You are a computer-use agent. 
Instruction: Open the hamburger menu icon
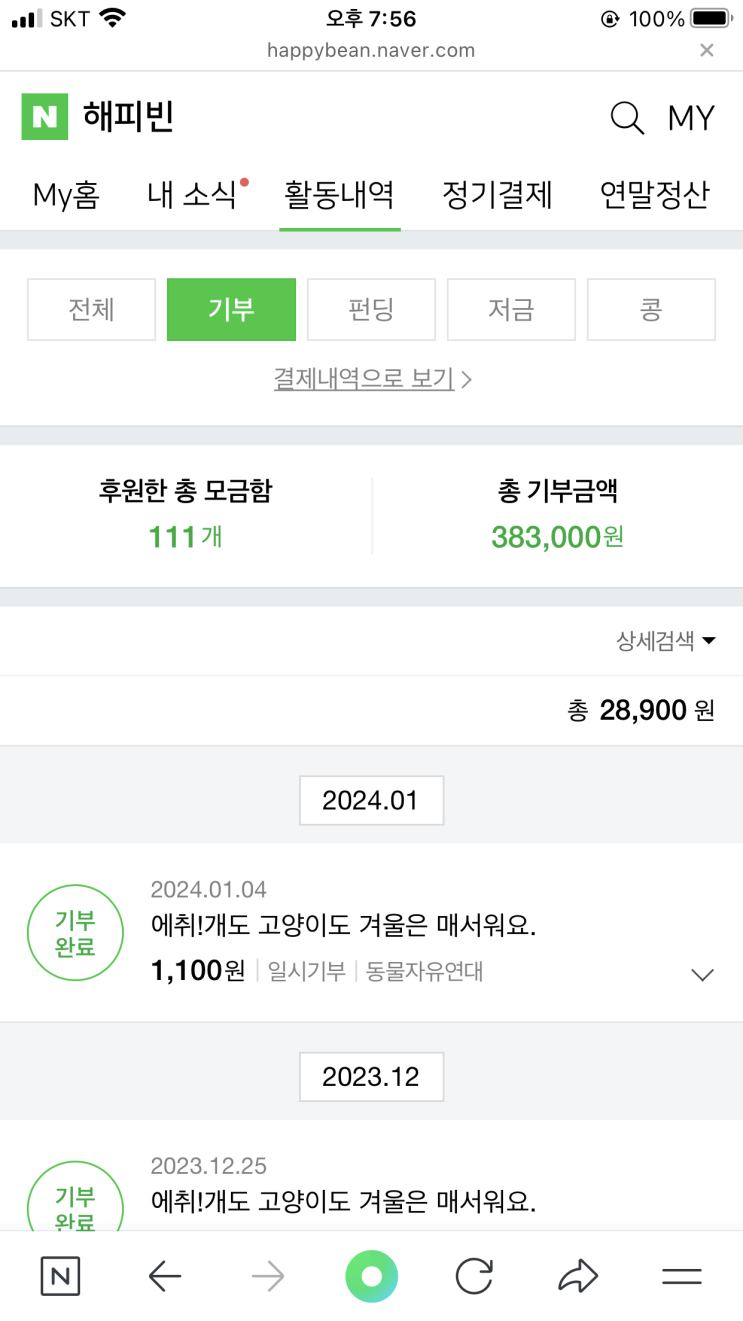(x=682, y=1276)
